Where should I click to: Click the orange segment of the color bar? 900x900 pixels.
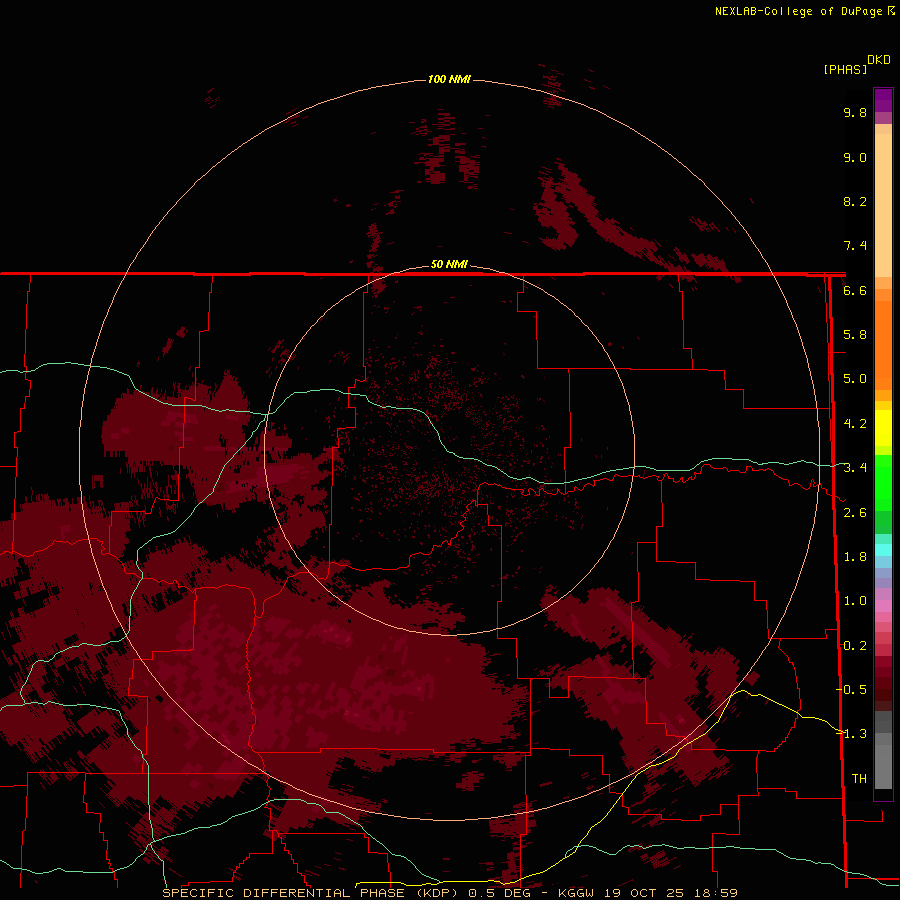click(x=883, y=344)
